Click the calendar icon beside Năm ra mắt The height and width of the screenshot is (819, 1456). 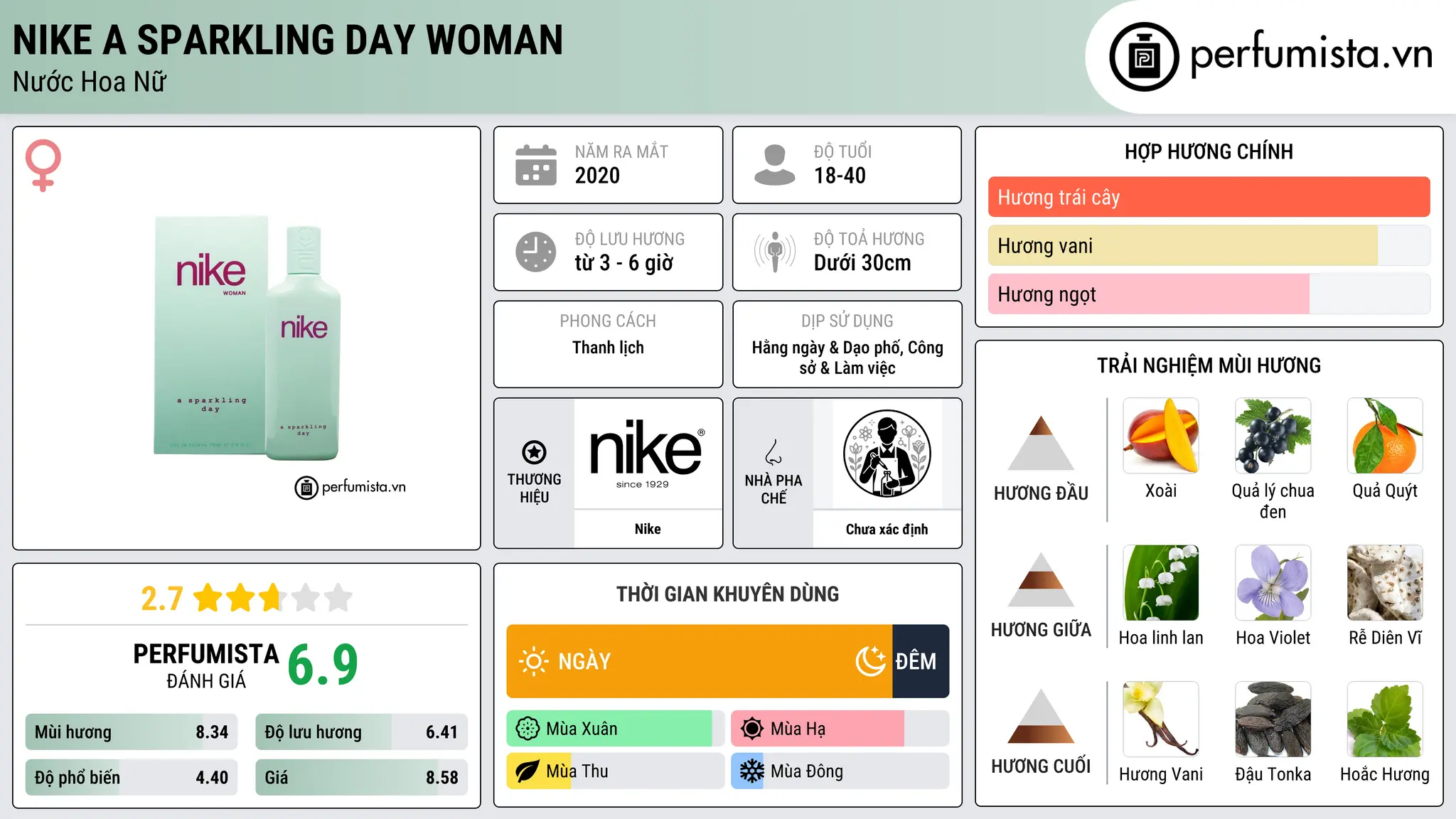click(536, 165)
